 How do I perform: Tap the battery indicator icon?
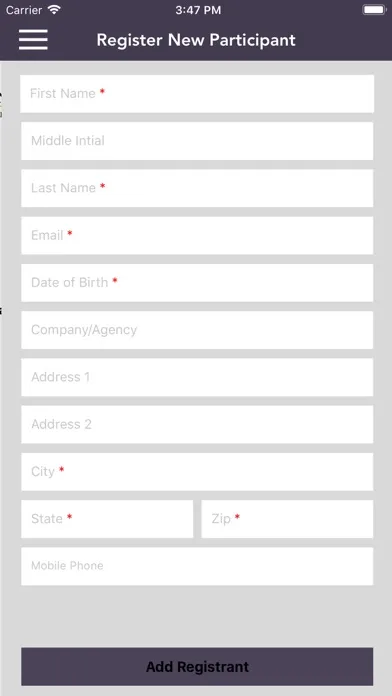[x=374, y=10]
